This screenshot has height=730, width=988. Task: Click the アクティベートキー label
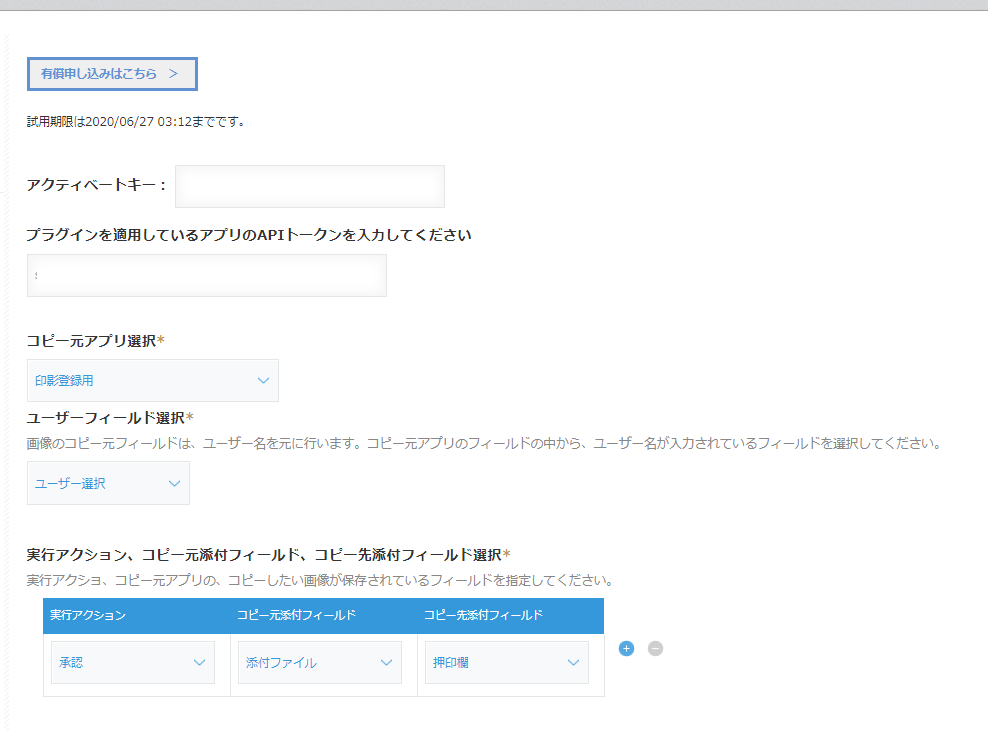(96, 186)
